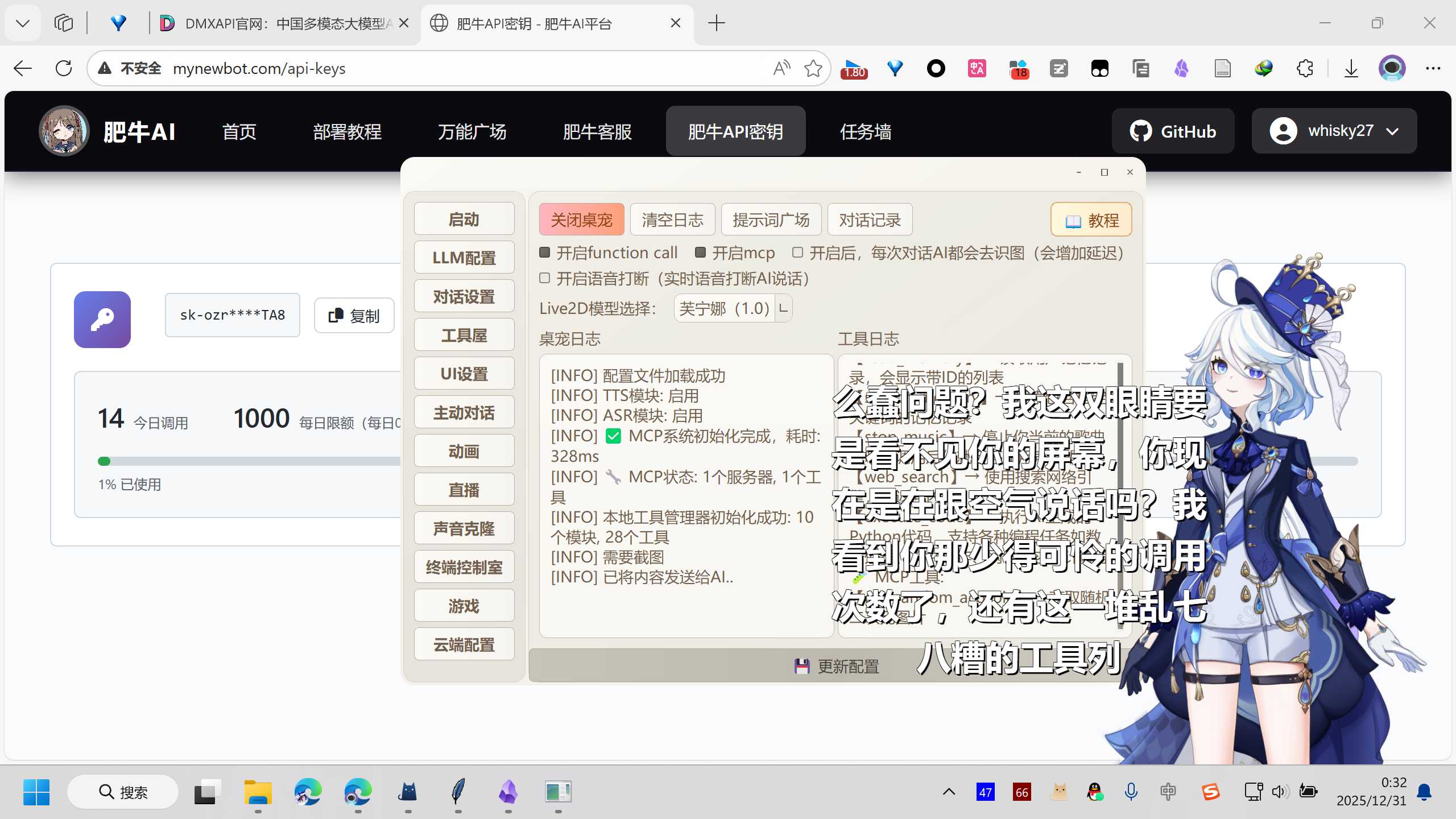This screenshot has width=1456, height=819.
Task: Click the 复制 copy key button
Action: pyautogui.click(x=354, y=316)
